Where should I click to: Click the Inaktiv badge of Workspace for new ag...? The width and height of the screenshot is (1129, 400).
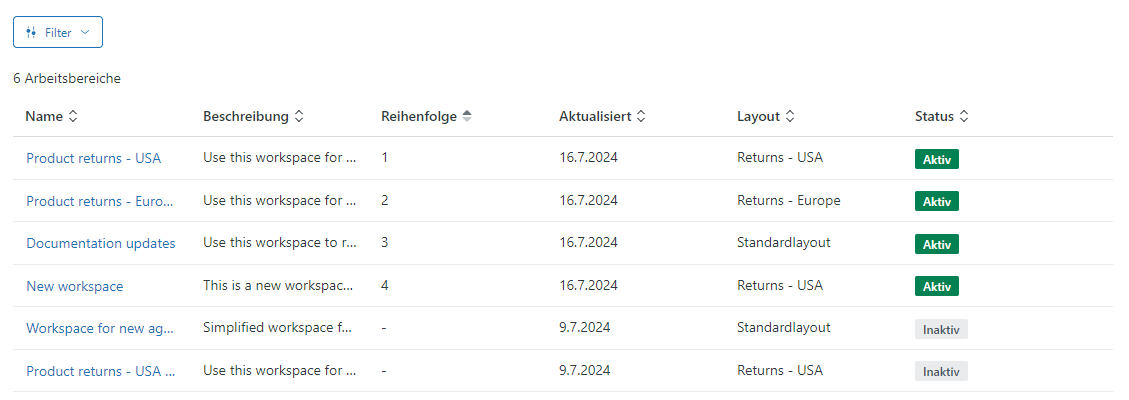pyautogui.click(x=942, y=329)
